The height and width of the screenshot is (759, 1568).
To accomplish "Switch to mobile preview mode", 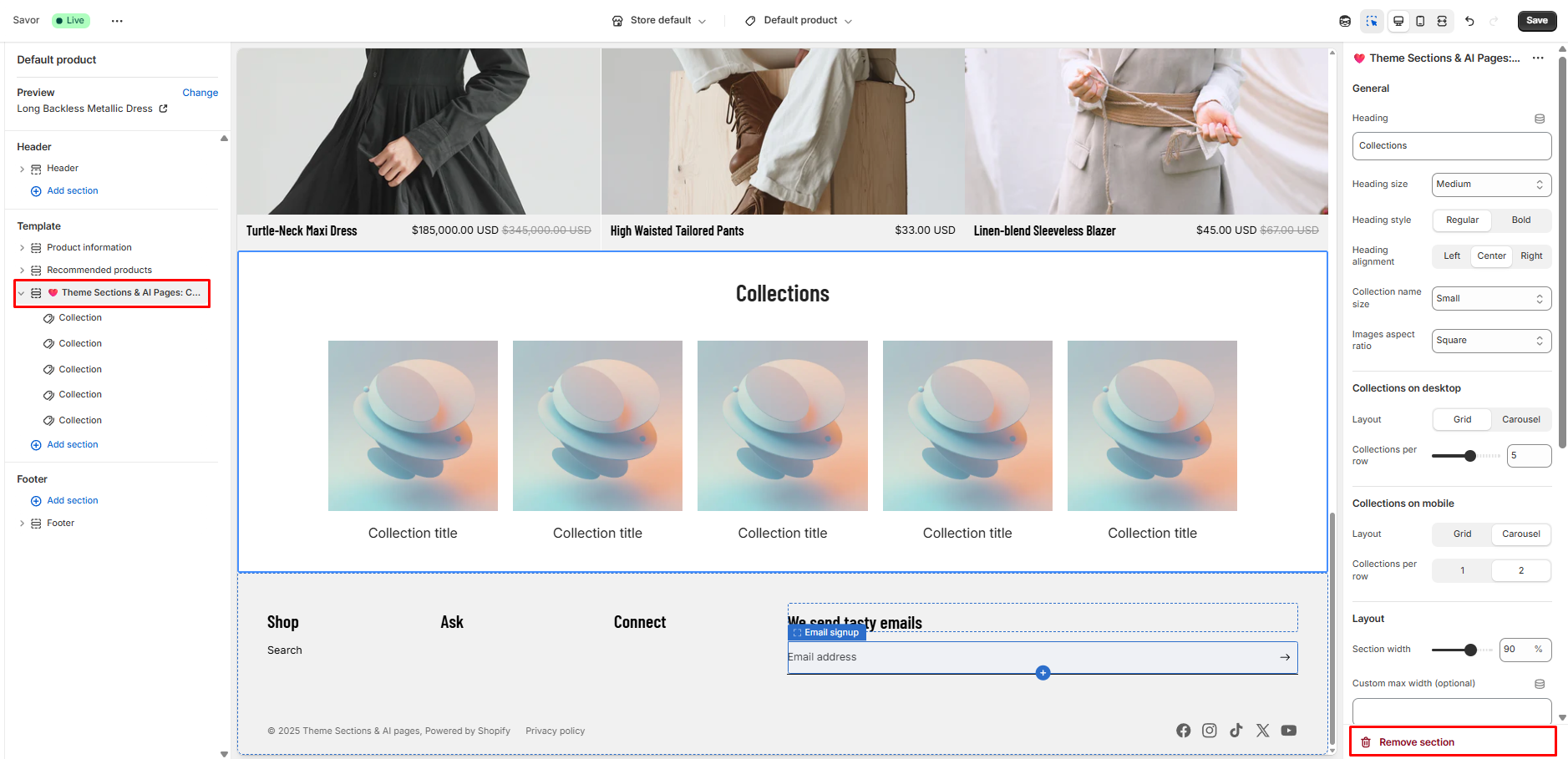I will [x=1420, y=21].
